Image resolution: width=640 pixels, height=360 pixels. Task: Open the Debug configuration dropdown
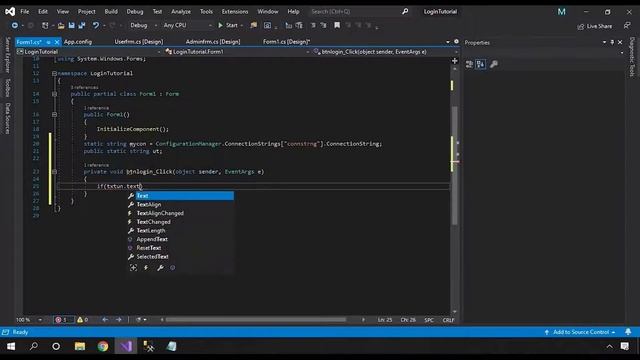click(143, 25)
